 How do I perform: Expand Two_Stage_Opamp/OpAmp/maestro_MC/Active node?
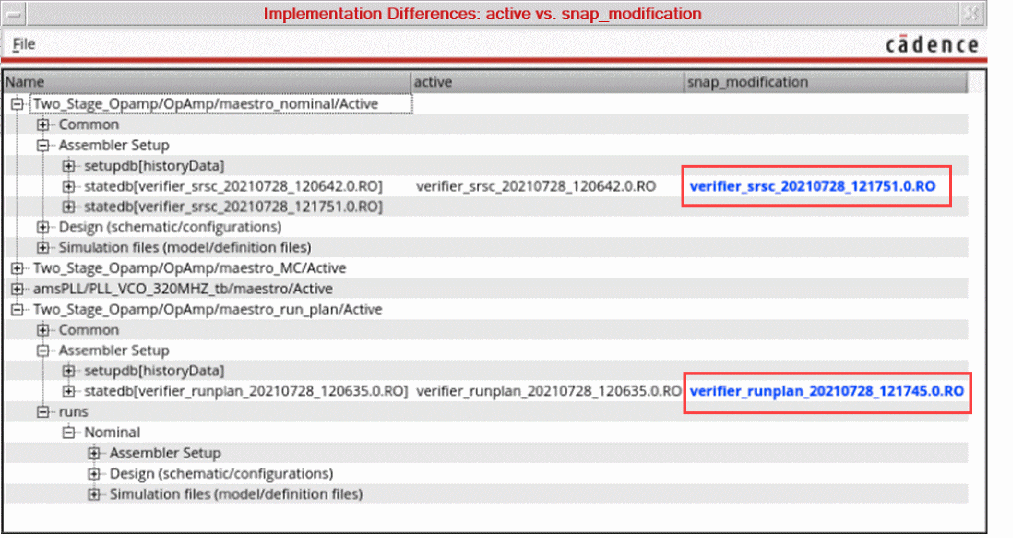pos(17,268)
